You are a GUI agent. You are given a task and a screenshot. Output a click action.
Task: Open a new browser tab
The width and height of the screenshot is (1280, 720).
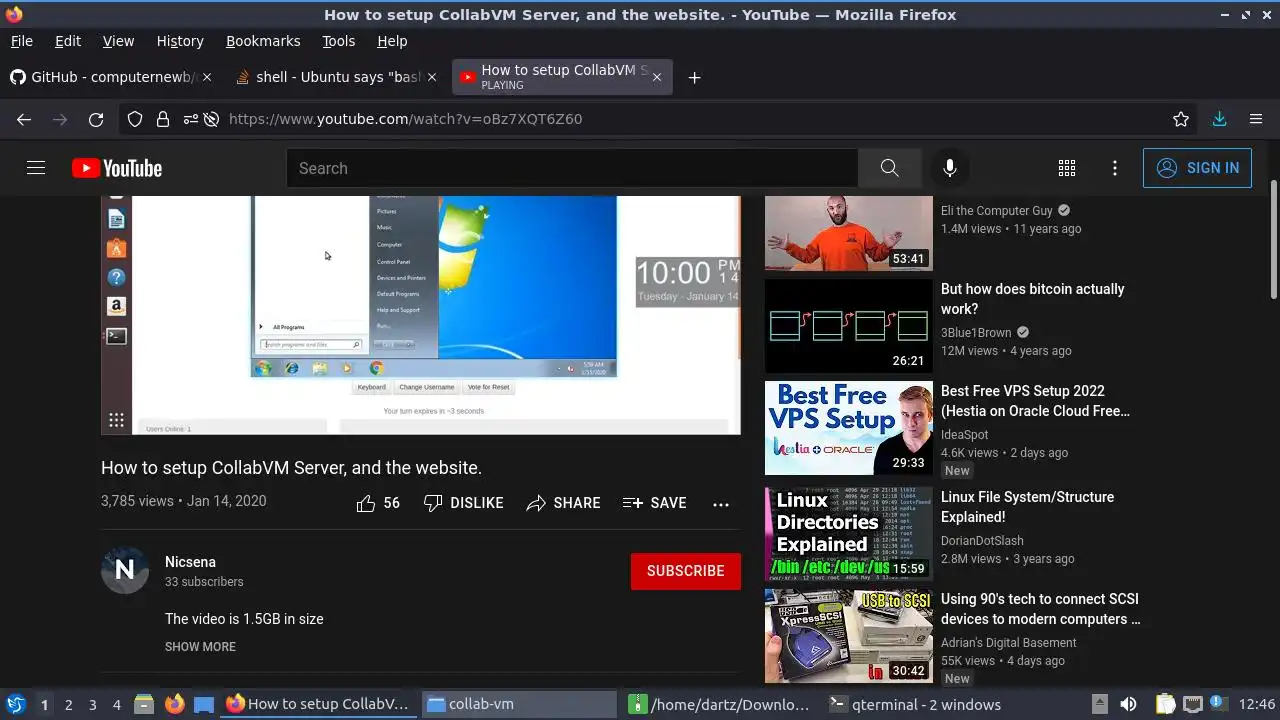[x=694, y=77]
